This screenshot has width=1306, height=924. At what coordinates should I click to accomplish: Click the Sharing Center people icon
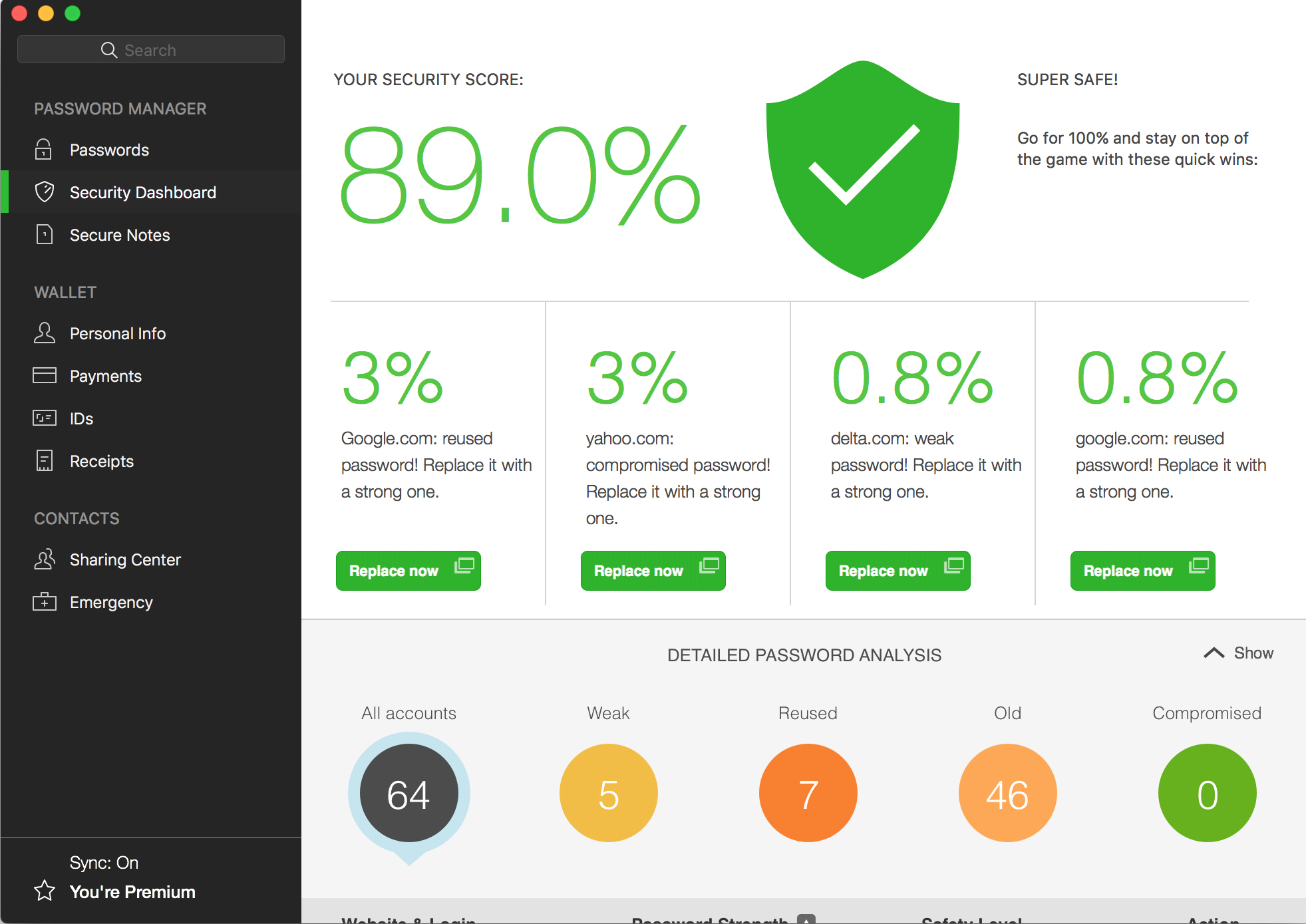click(x=44, y=559)
